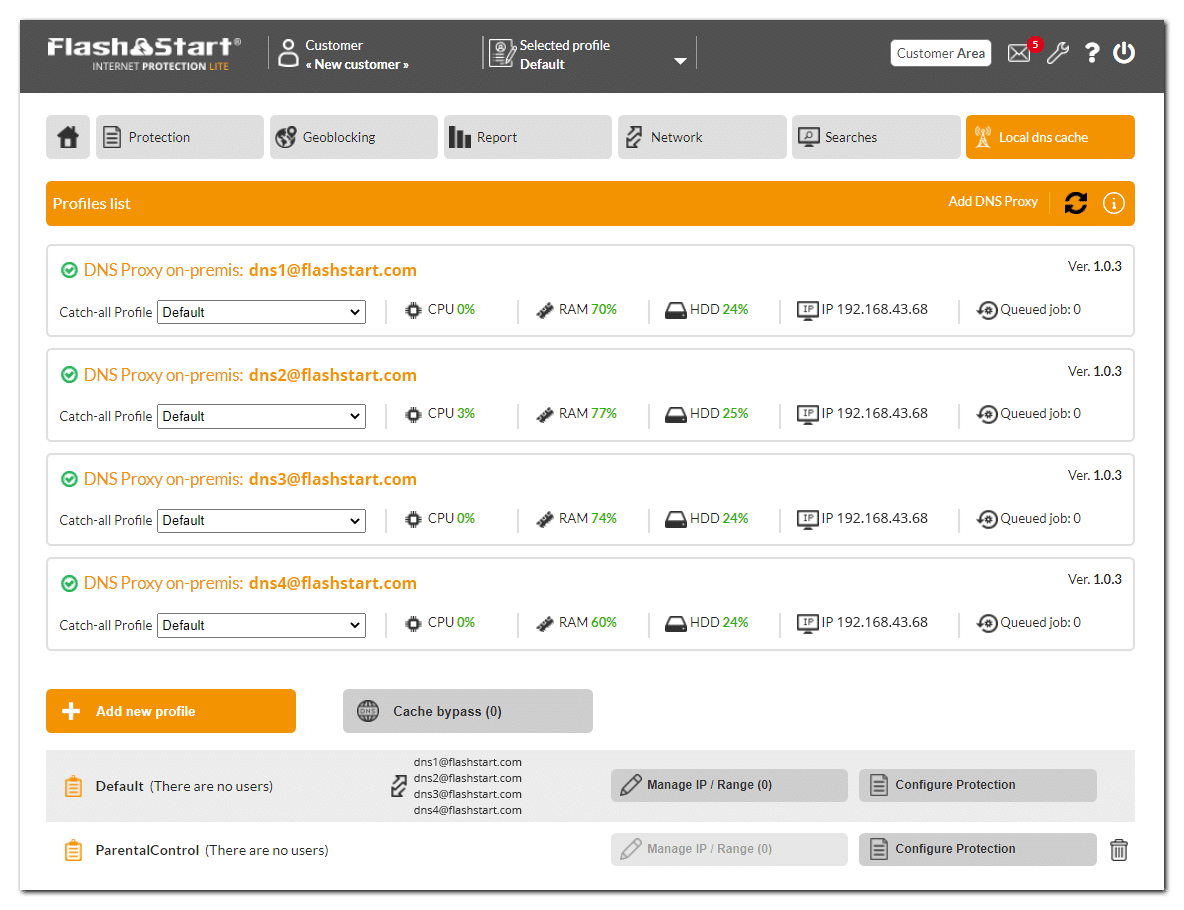Click the green status check for dns1@flashstart.com
Screen dimensions: 1184x910
[69, 270]
